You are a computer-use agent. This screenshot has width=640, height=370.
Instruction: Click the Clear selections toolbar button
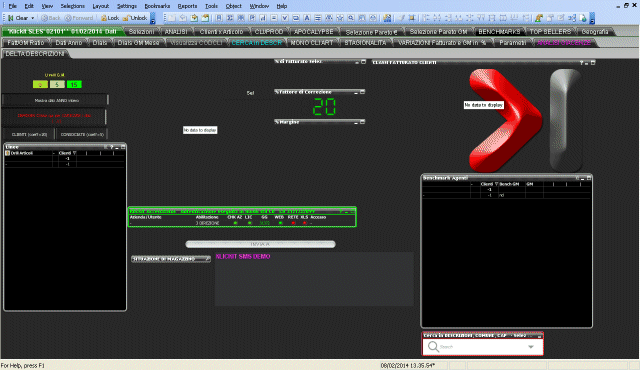pos(18,18)
